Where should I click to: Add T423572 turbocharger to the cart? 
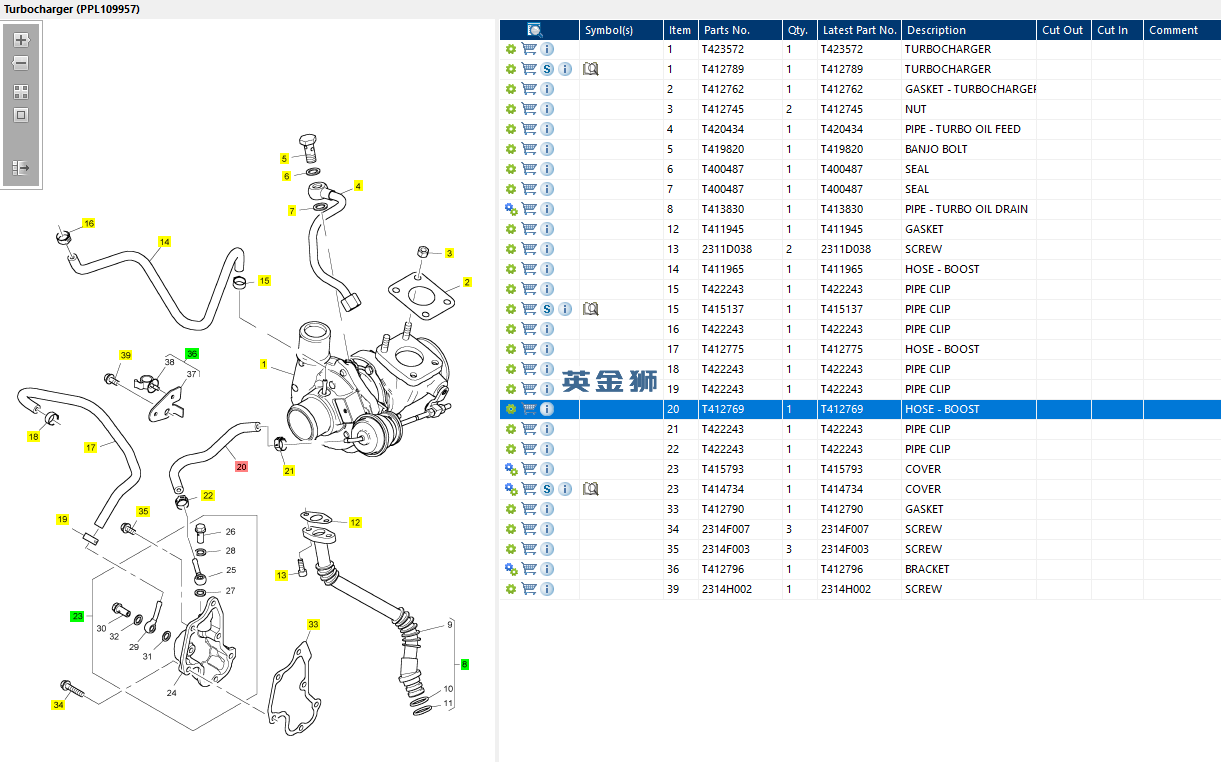tap(529, 49)
